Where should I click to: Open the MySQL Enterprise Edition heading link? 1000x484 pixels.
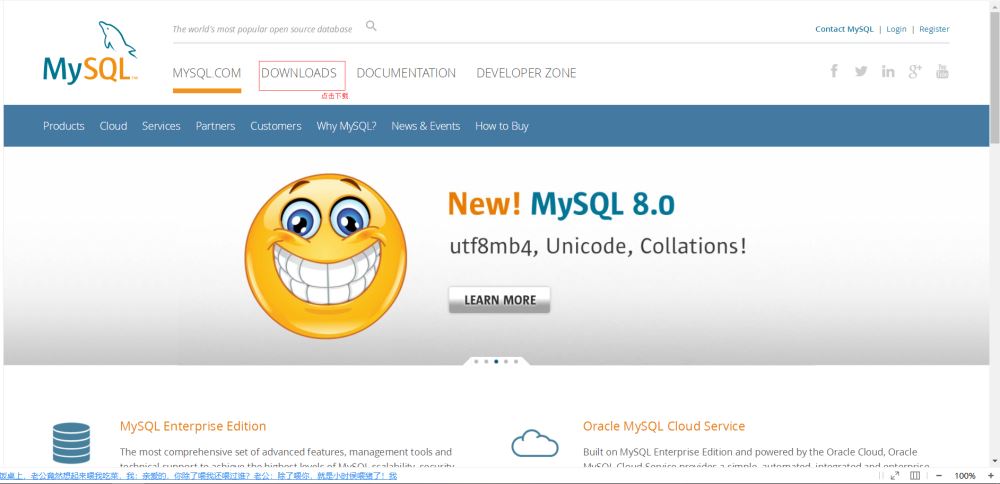coord(193,426)
